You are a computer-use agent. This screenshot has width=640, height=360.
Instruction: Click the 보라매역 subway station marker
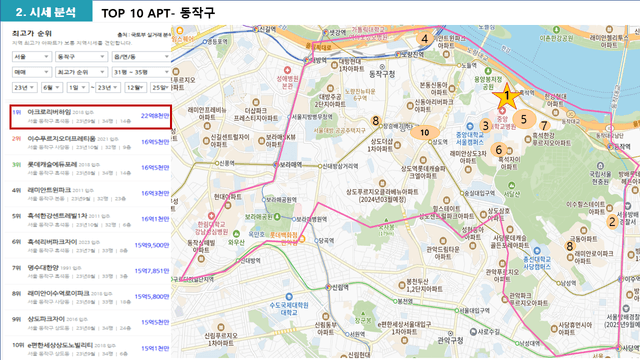click(276, 164)
